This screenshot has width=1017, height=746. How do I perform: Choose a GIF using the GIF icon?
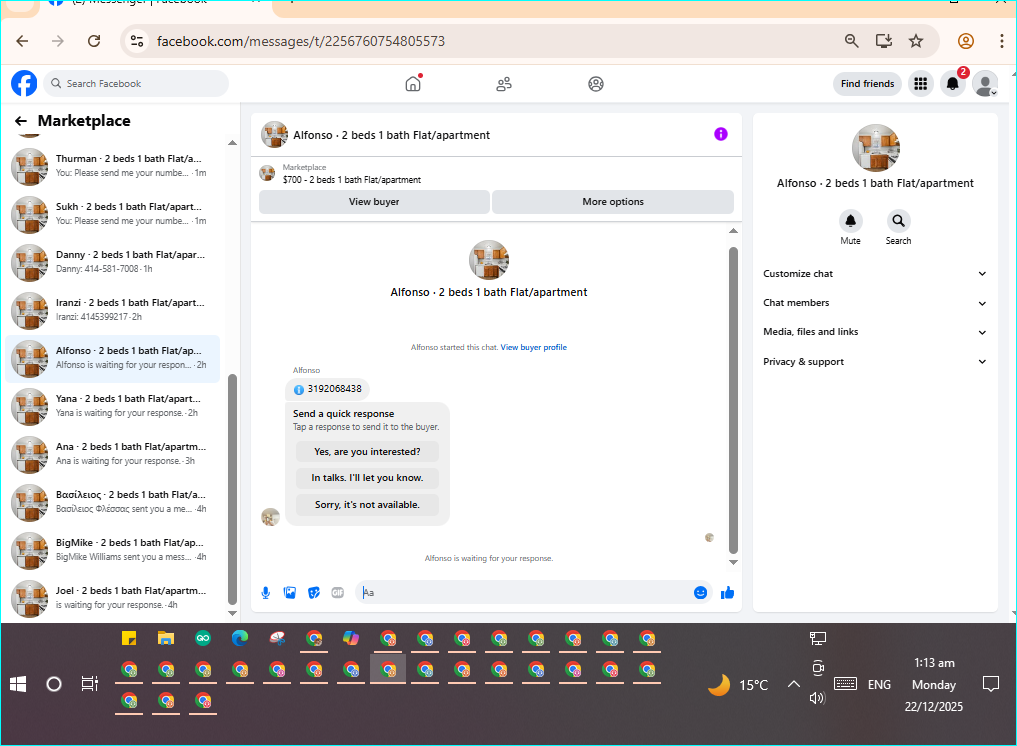[338, 592]
